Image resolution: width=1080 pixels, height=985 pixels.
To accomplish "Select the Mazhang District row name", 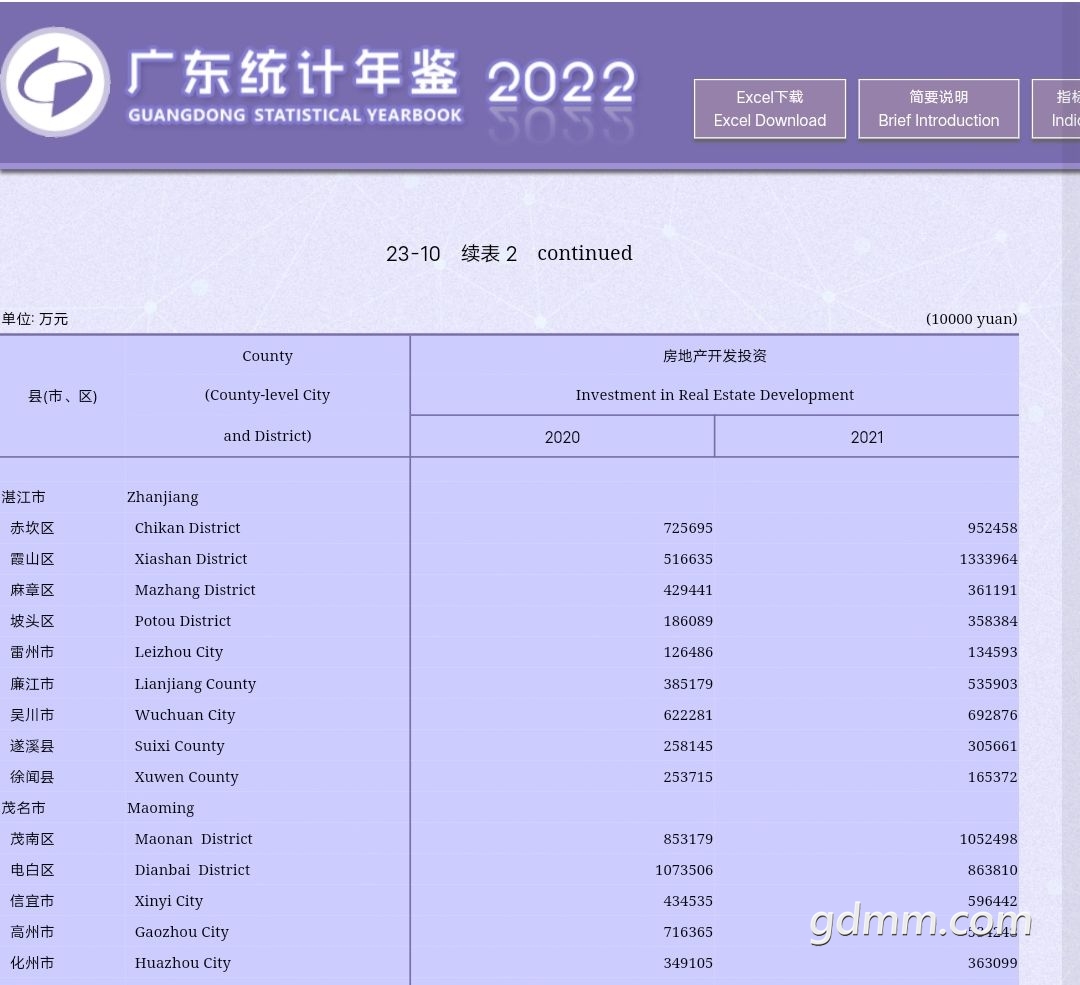I will (195, 590).
